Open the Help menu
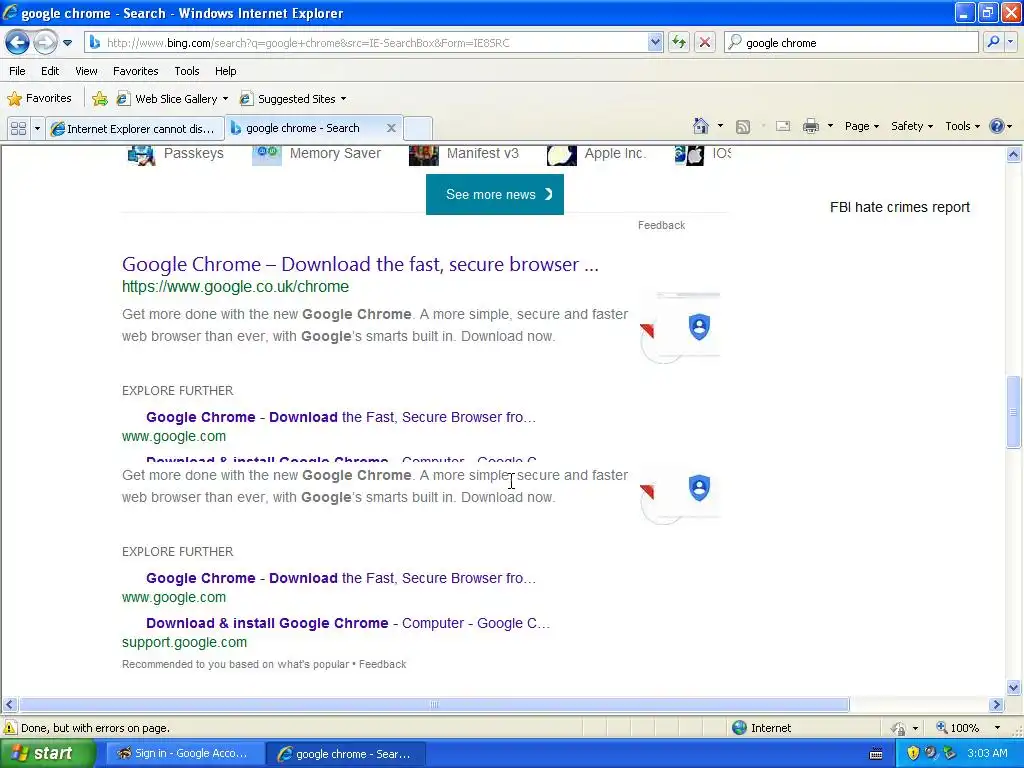This screenshot has width=1024, height=768. tap(225, 71)
